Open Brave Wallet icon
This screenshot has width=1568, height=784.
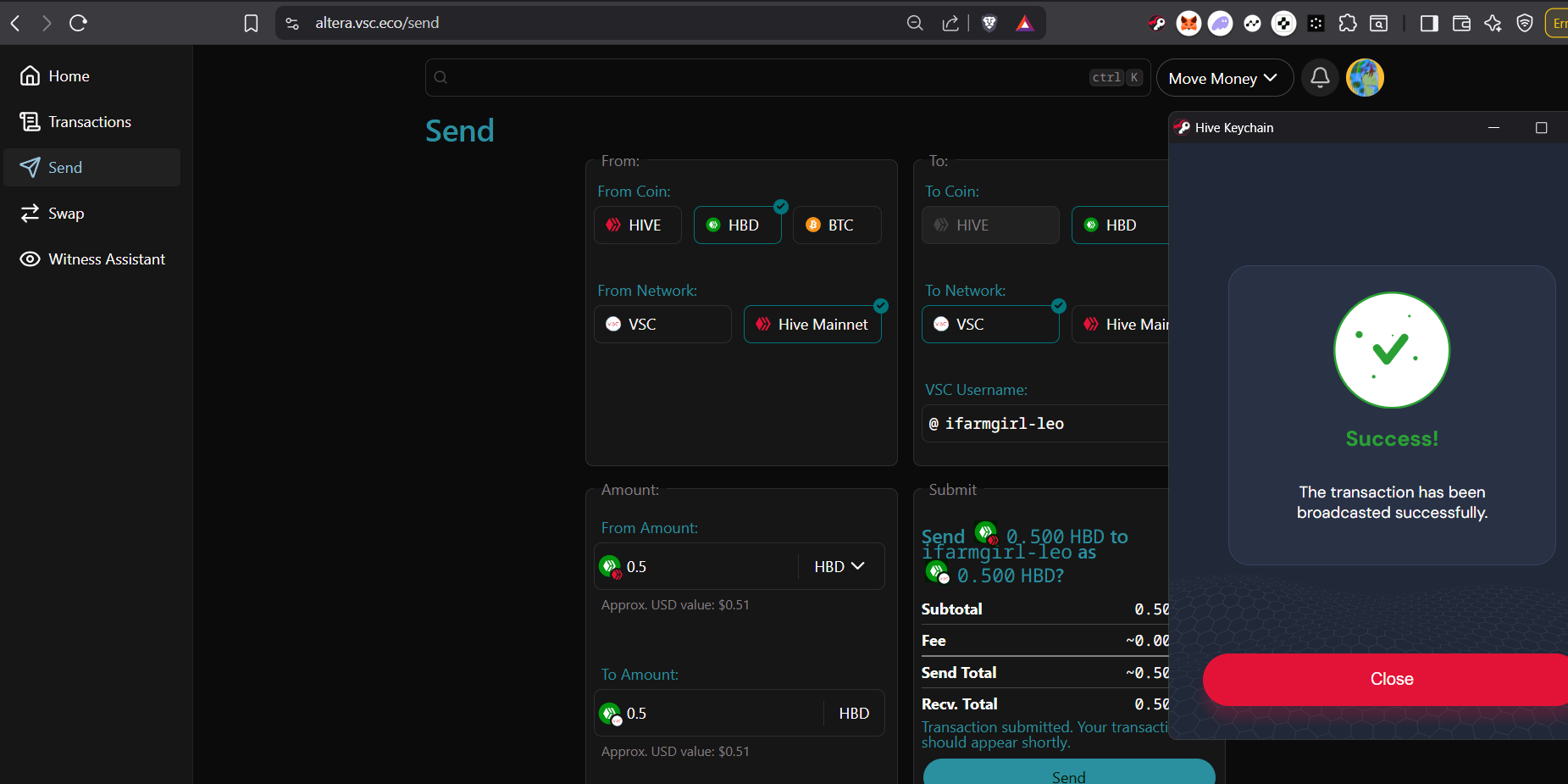point(1461,23)
